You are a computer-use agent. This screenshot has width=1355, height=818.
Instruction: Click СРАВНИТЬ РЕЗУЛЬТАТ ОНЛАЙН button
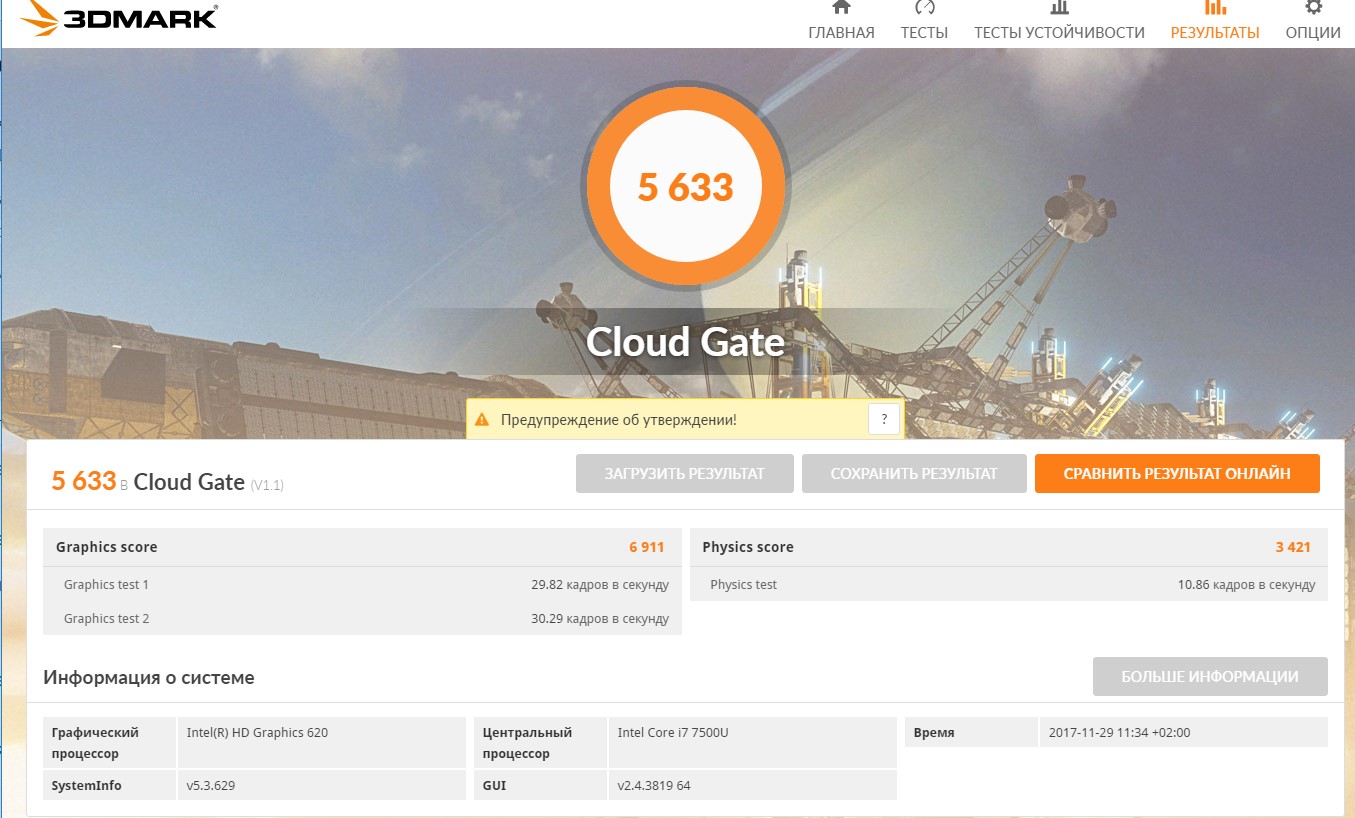pyautogui.click(x=1177, y=474)
